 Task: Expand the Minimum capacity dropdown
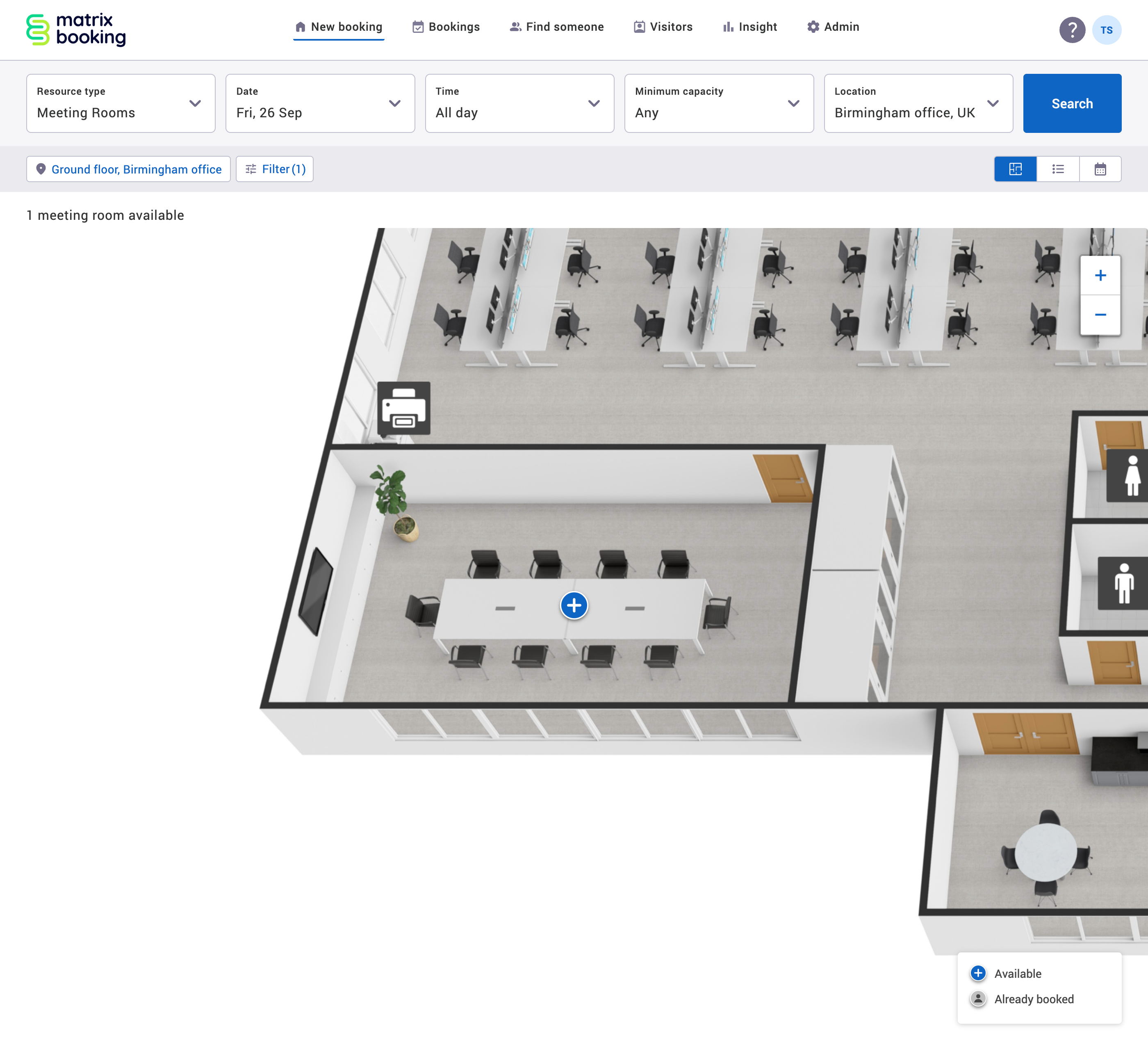coord(719,103)
